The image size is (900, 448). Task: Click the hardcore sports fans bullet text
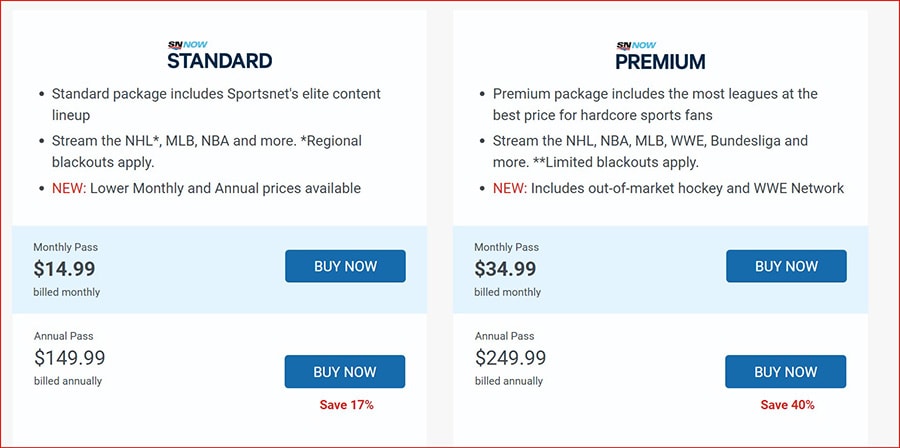click(x=655, y=104)
